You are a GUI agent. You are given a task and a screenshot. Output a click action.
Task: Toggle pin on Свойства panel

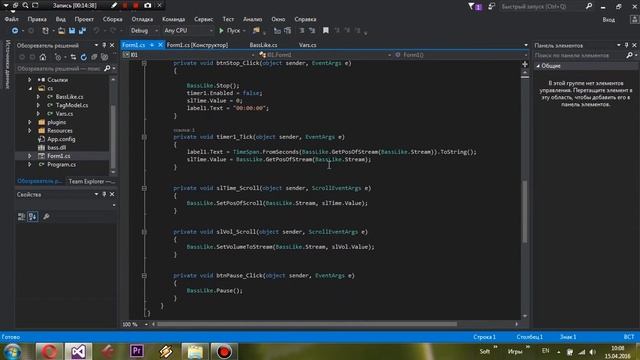[104, 195]
